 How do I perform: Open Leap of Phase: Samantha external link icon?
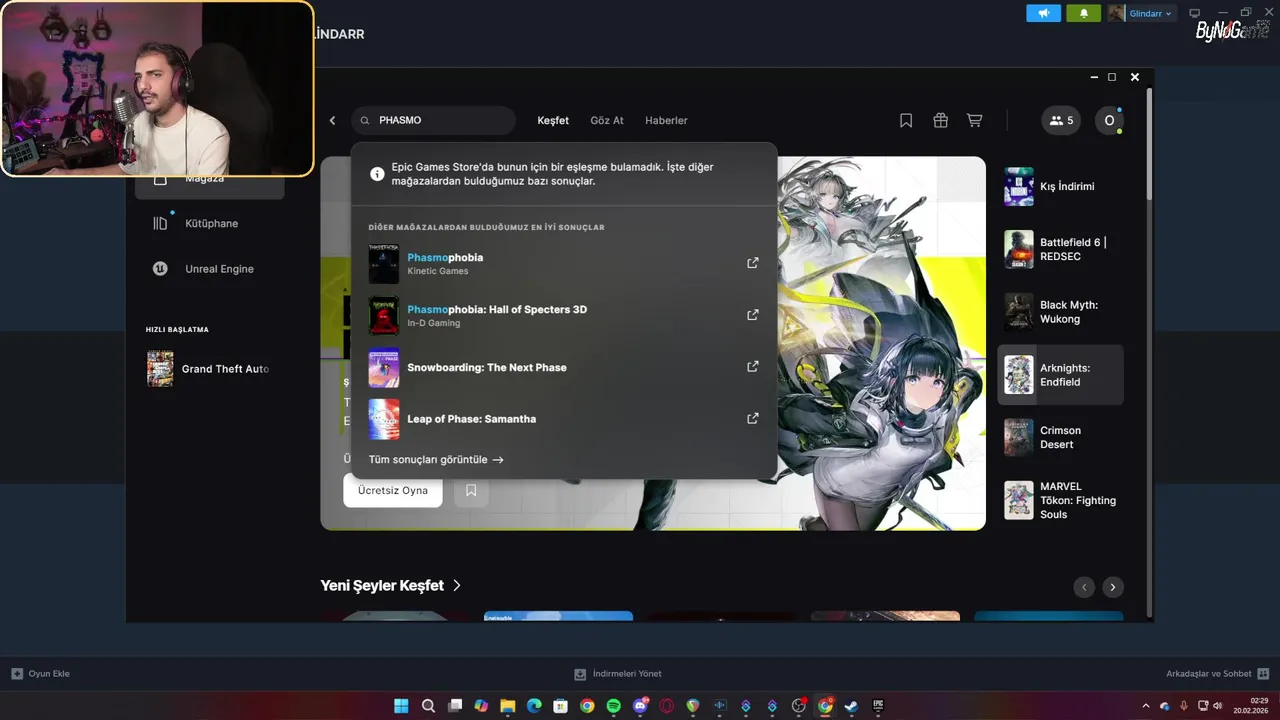point(753,419)
